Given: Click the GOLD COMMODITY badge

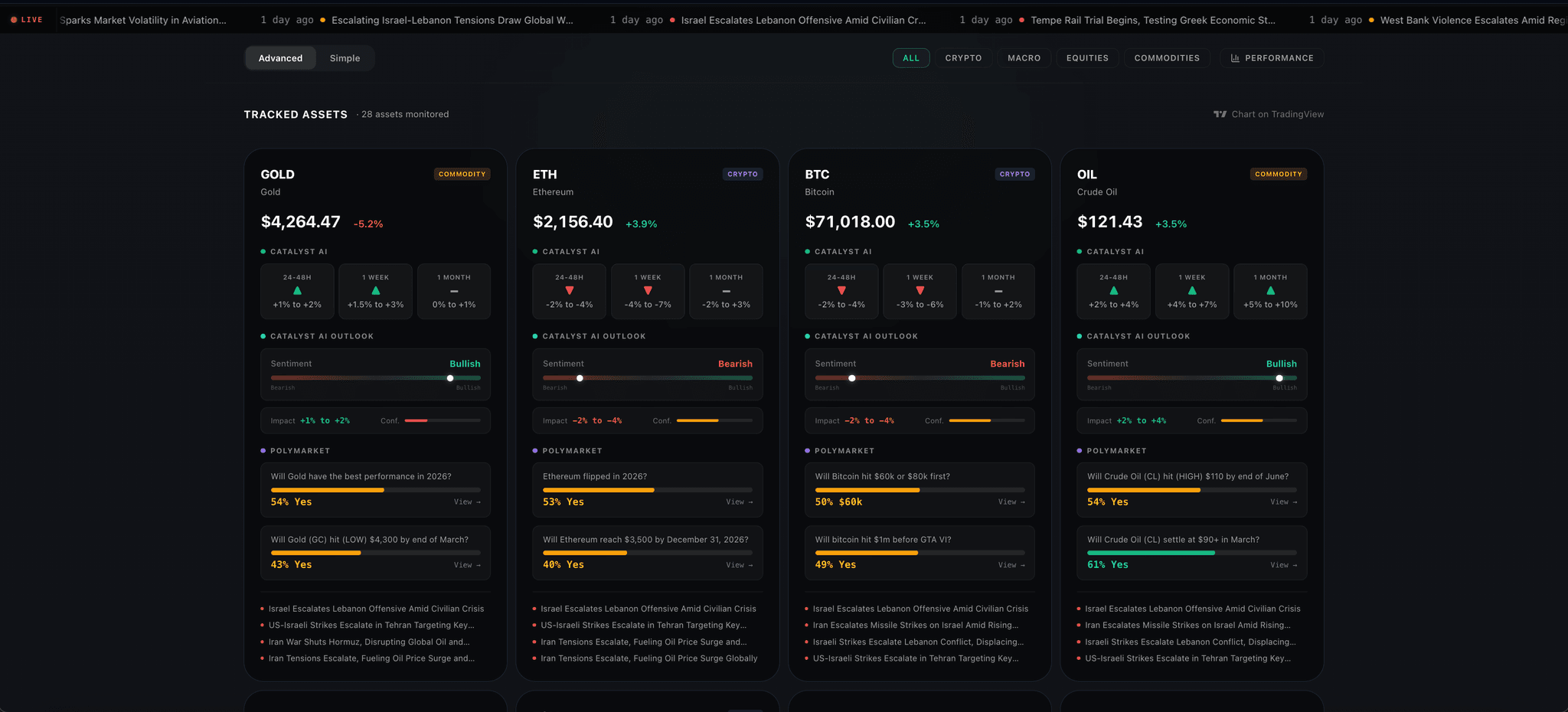Looking at the screenshot, I should pos(462,175).
